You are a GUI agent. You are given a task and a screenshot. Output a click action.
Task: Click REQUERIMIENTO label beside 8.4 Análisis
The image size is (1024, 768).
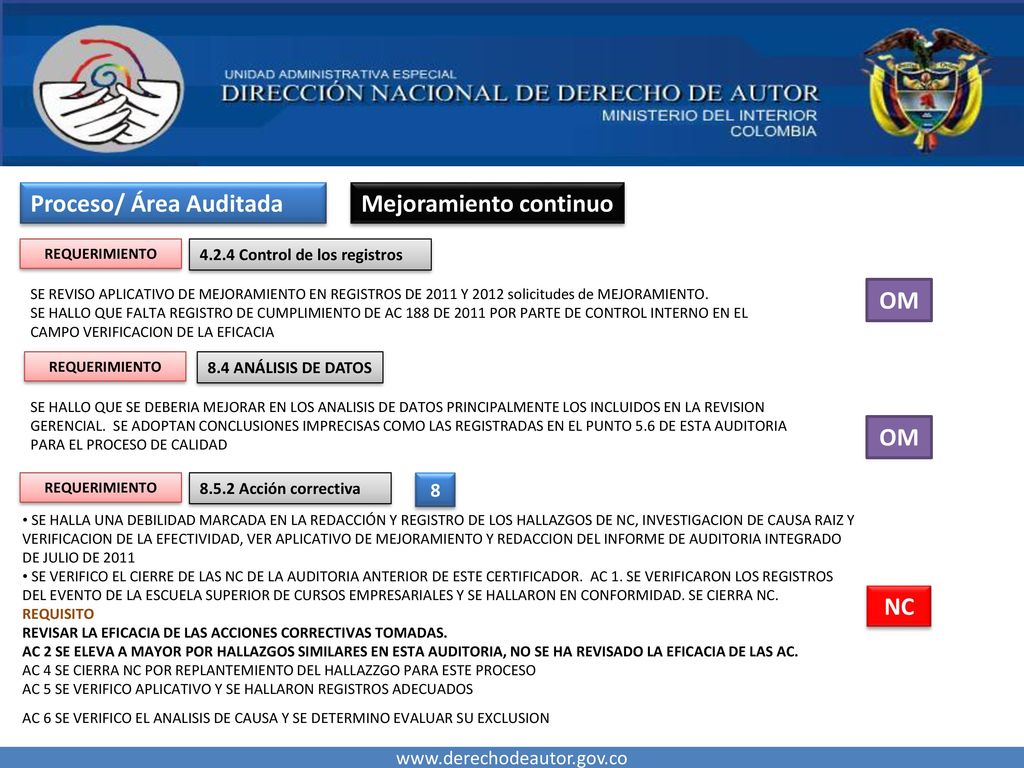pos(105,367)
